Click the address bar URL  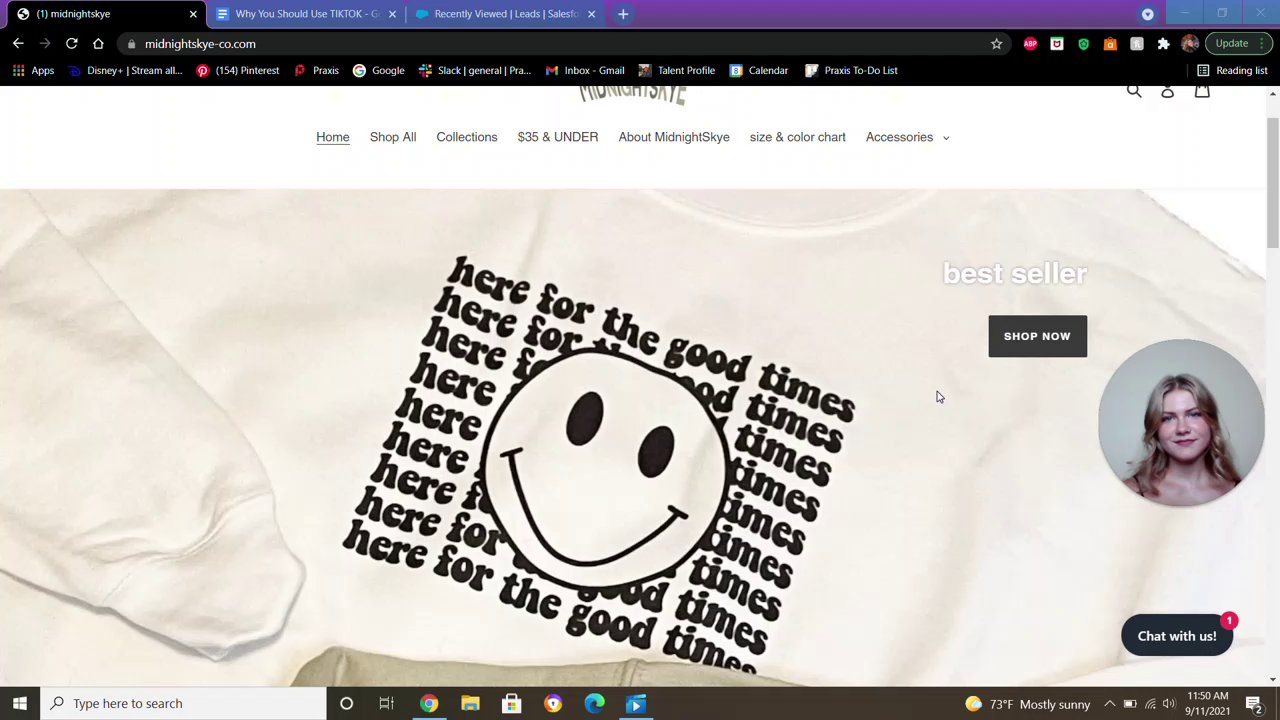point(200,44)
